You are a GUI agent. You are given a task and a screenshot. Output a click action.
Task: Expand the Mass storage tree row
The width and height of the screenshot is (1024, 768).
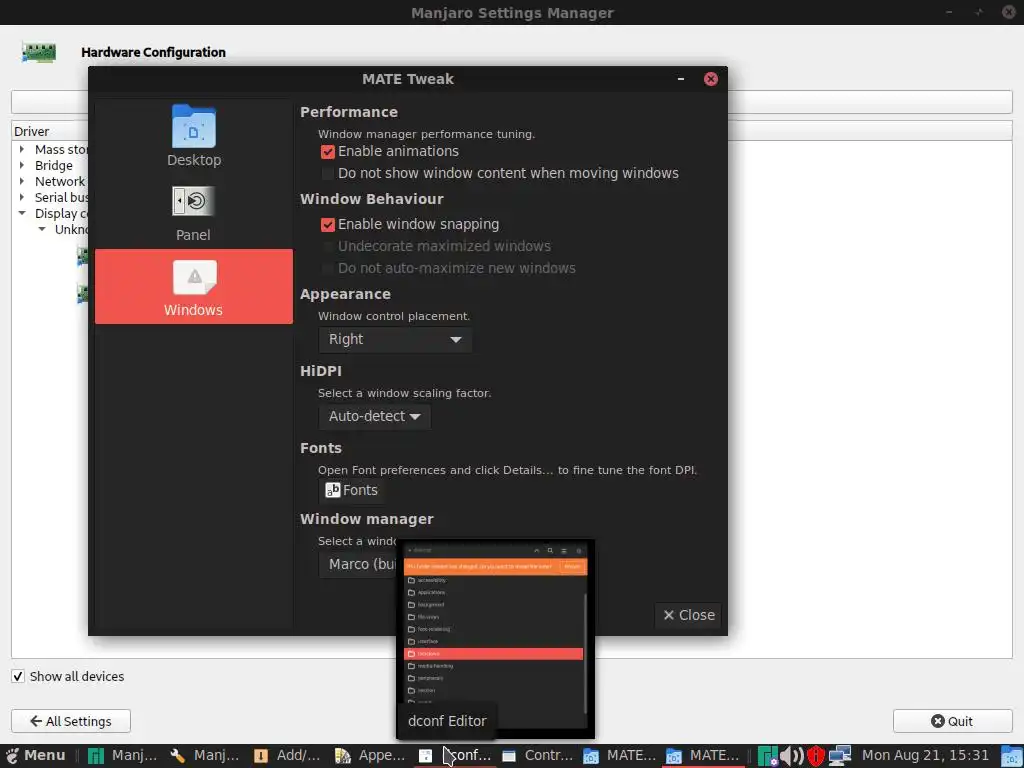point(22,150)
